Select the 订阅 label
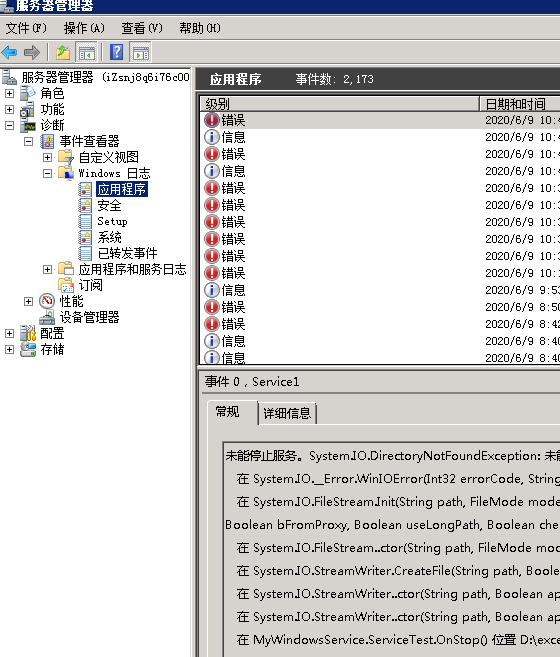The height and width of the screenshot is (657, 560). pos(91,285)
